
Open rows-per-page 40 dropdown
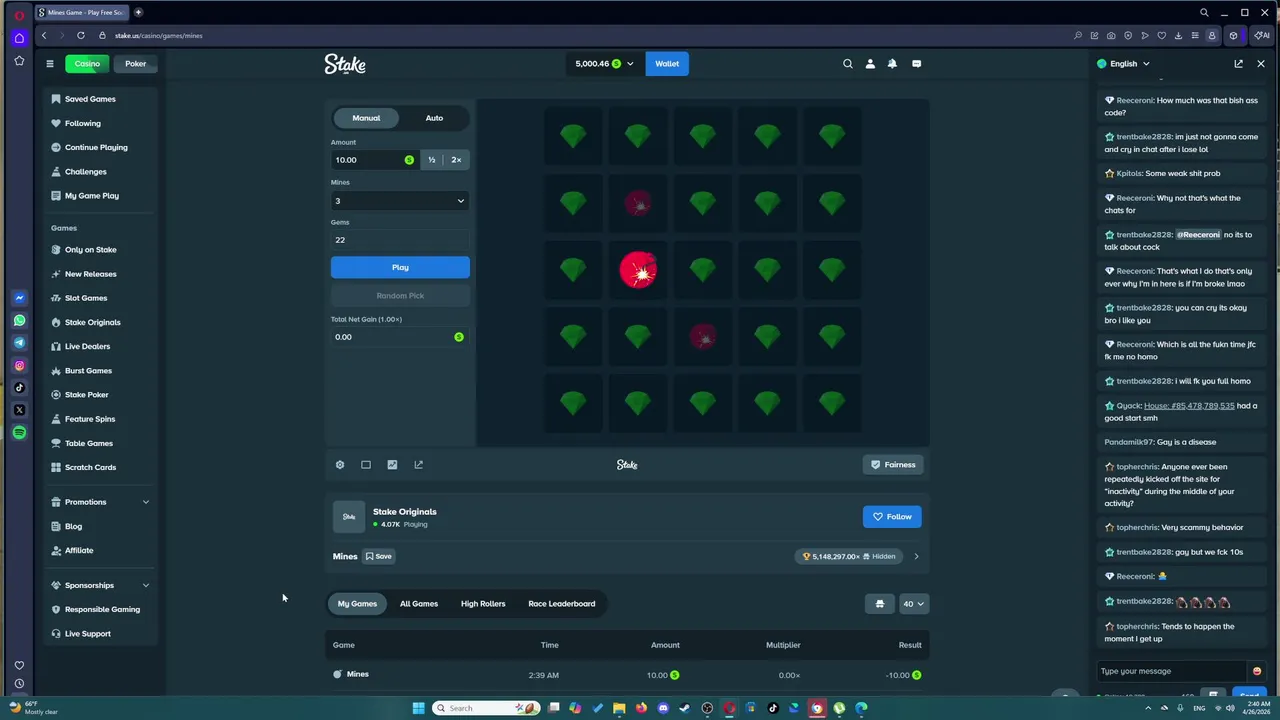(x=914, y=604)
